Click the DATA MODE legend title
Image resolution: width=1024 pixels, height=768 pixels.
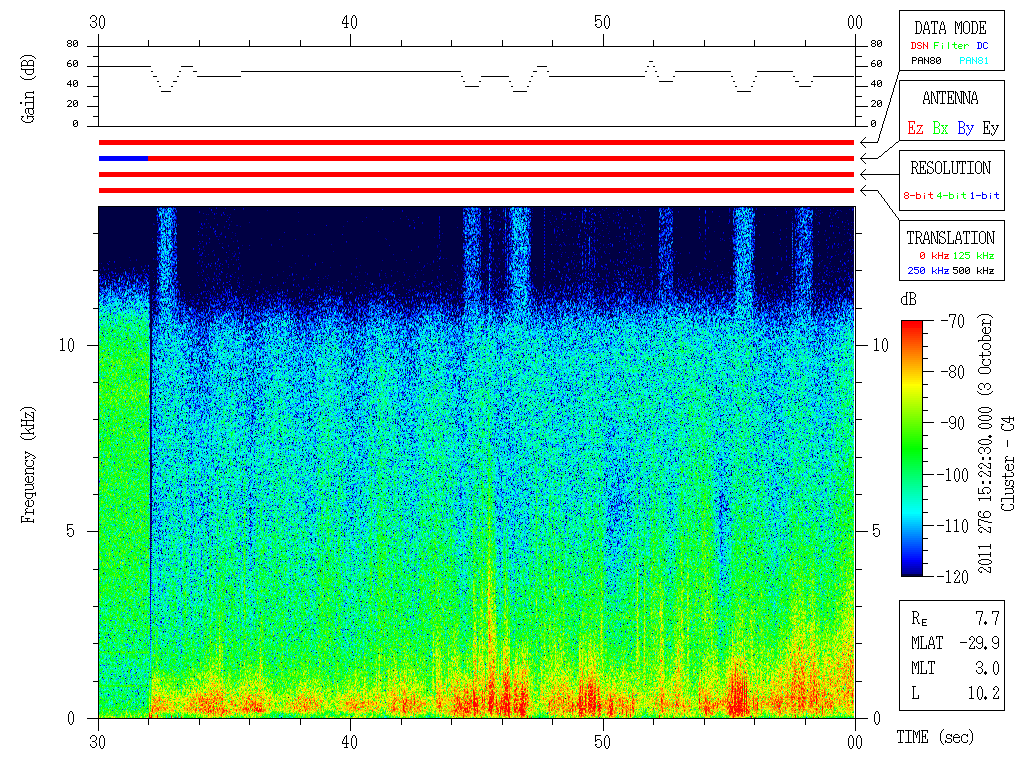click(950, 28)
